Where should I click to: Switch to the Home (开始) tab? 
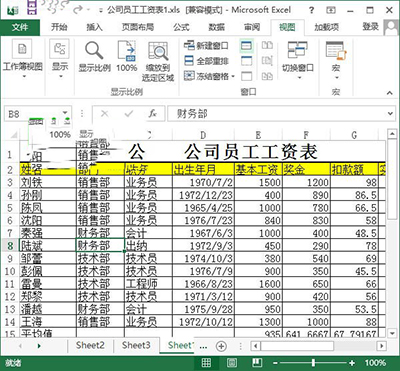pos(59,27)
